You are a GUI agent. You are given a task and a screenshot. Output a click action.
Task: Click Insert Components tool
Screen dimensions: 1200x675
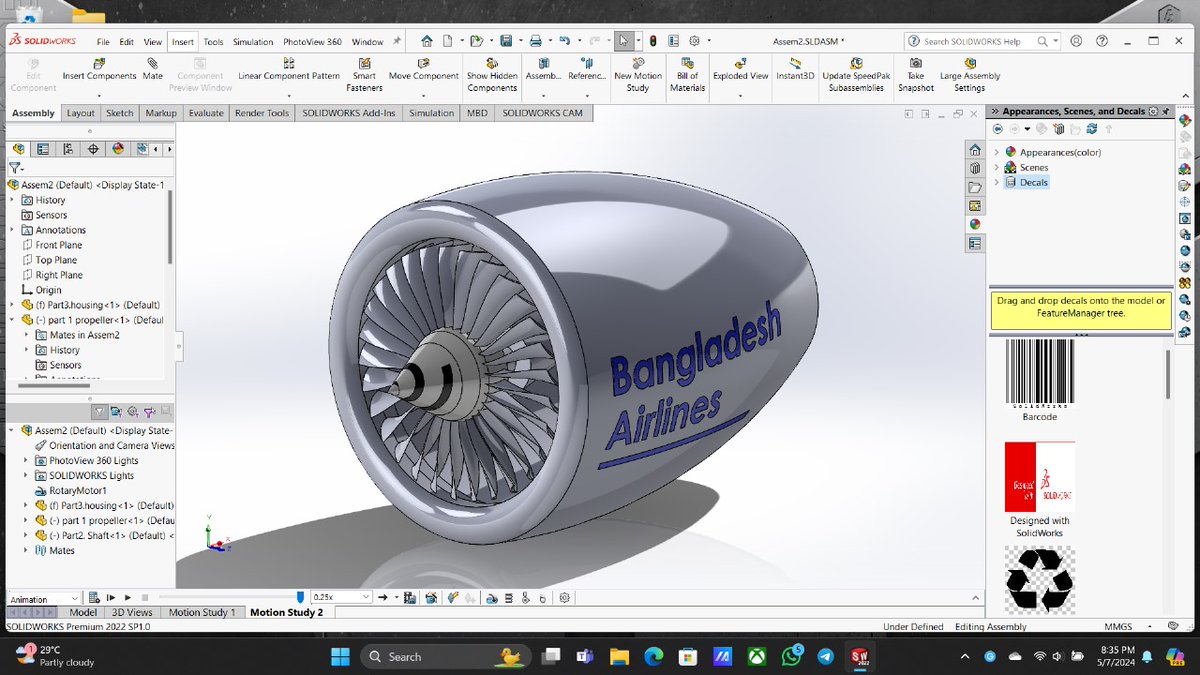[x=99, y=69]
